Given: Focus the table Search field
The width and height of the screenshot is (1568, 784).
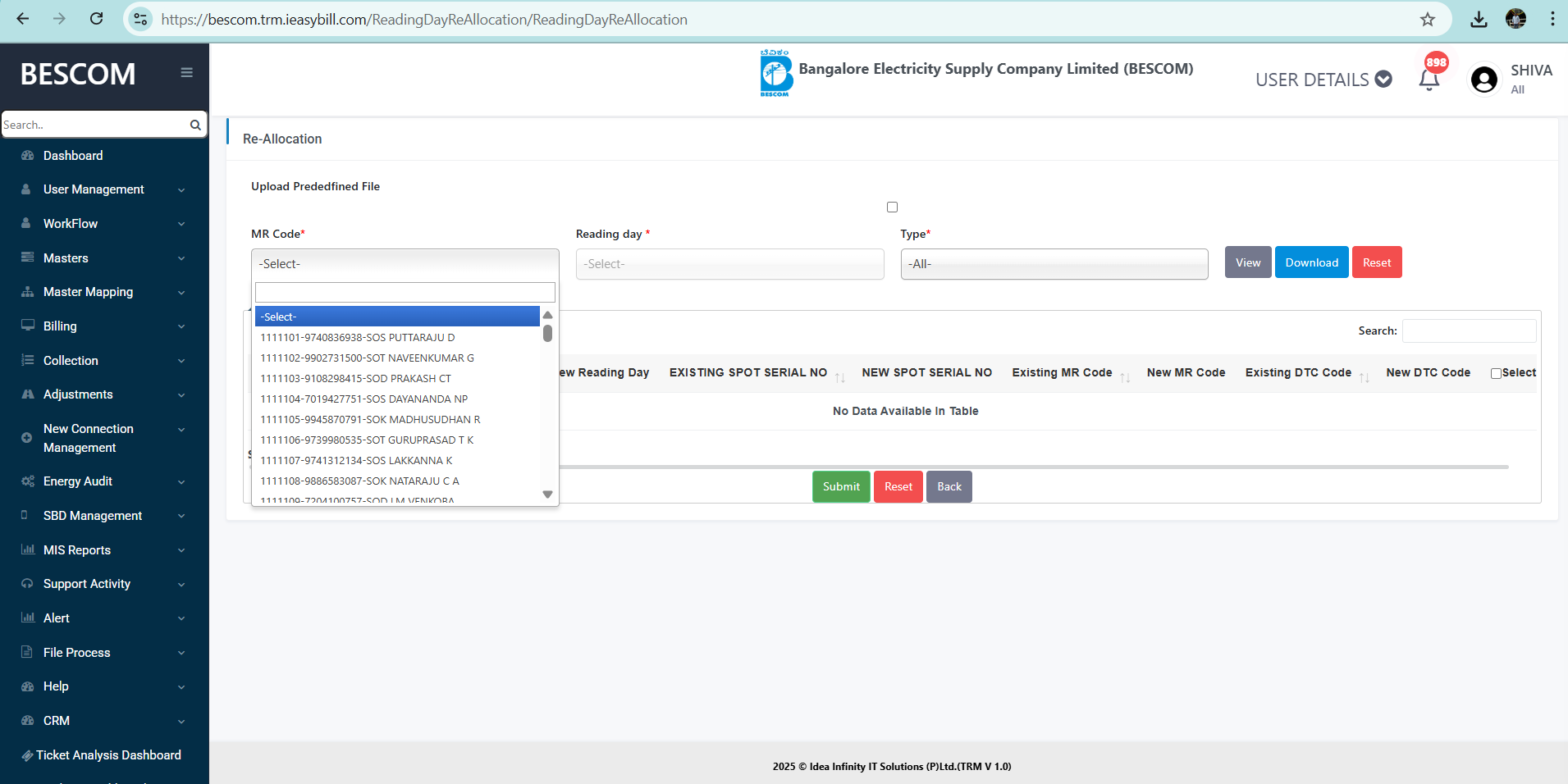Looking at the screenshot, I should point(1470,330).
